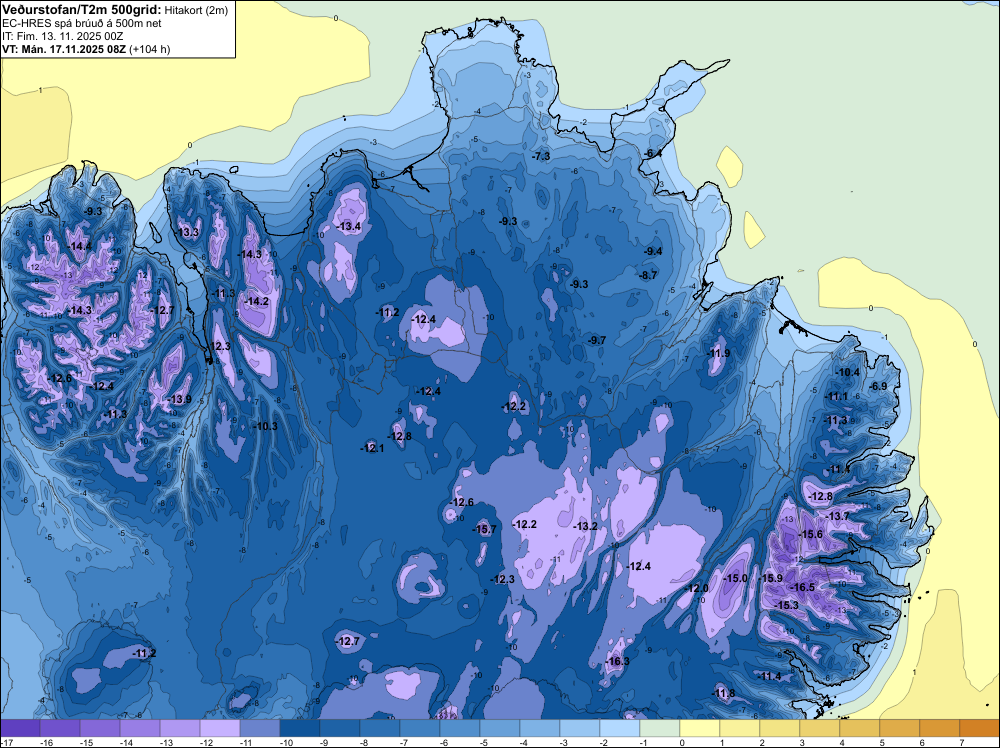The image size is (1000, 748).
Task: Select the -6.4 temperature value
Action: pyautogui.click(x=652, y=154)
